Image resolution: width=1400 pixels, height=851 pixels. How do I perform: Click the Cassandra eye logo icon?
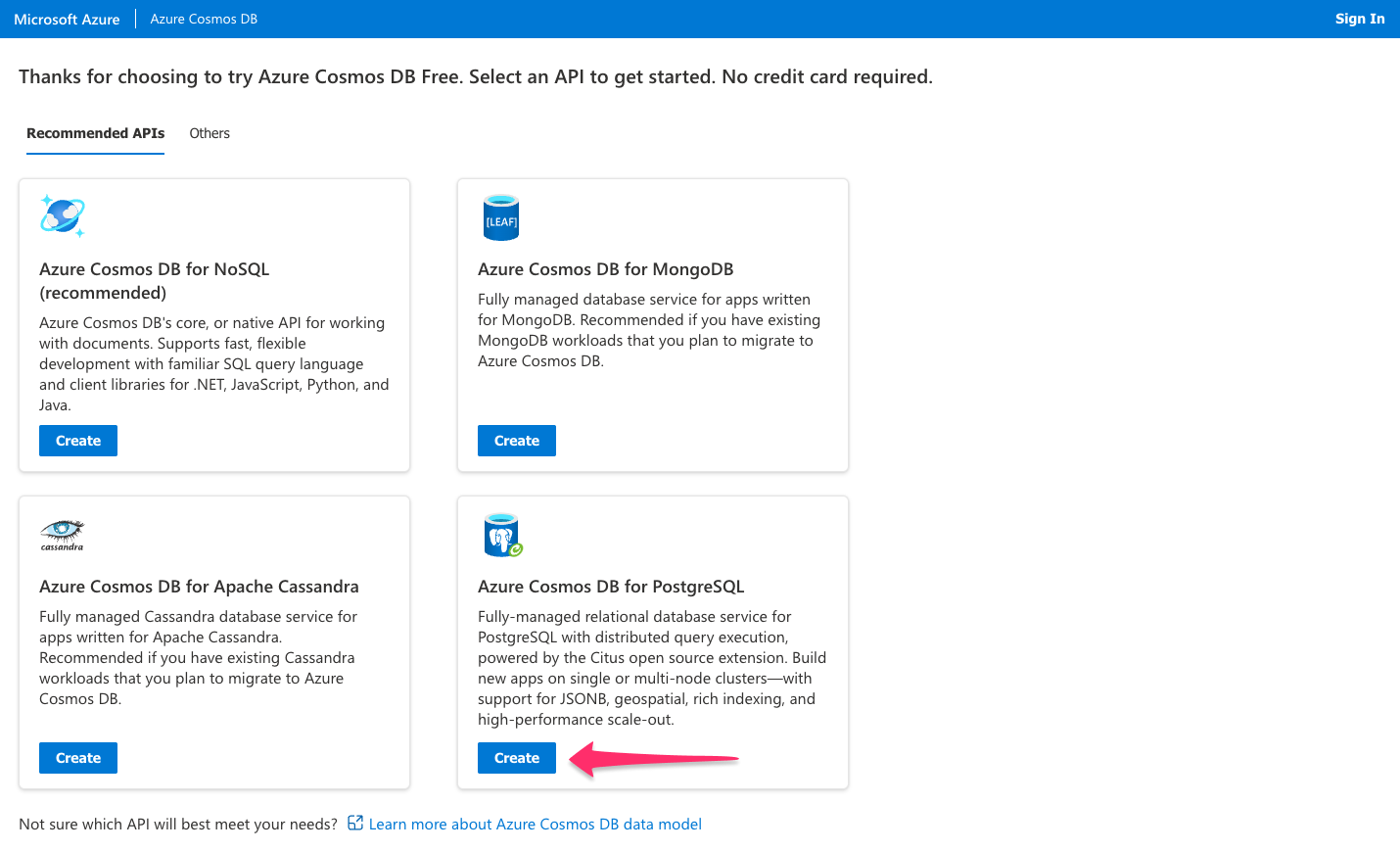62,535
